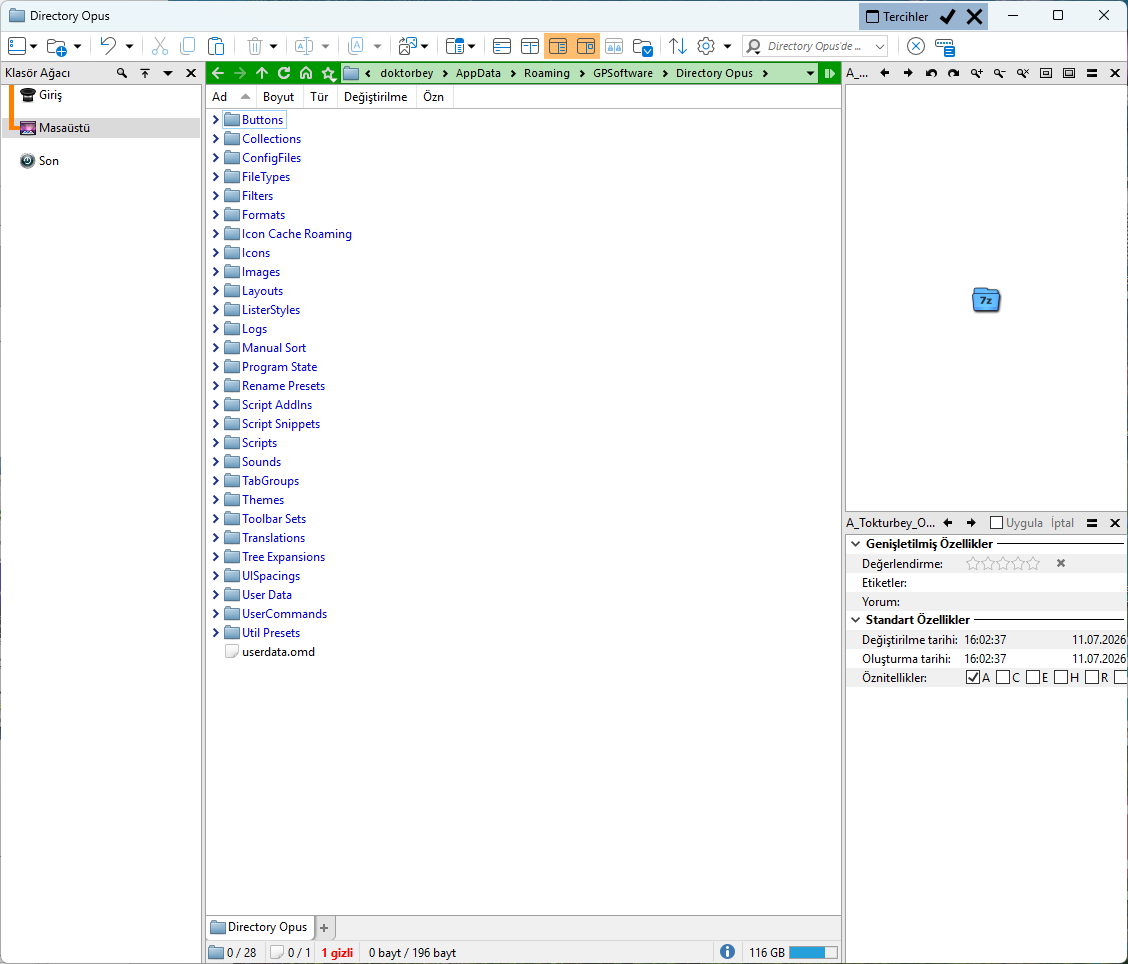1128x964 pixels.
Task: Clear the rating with the X button
Action: tap(1060, 563)
